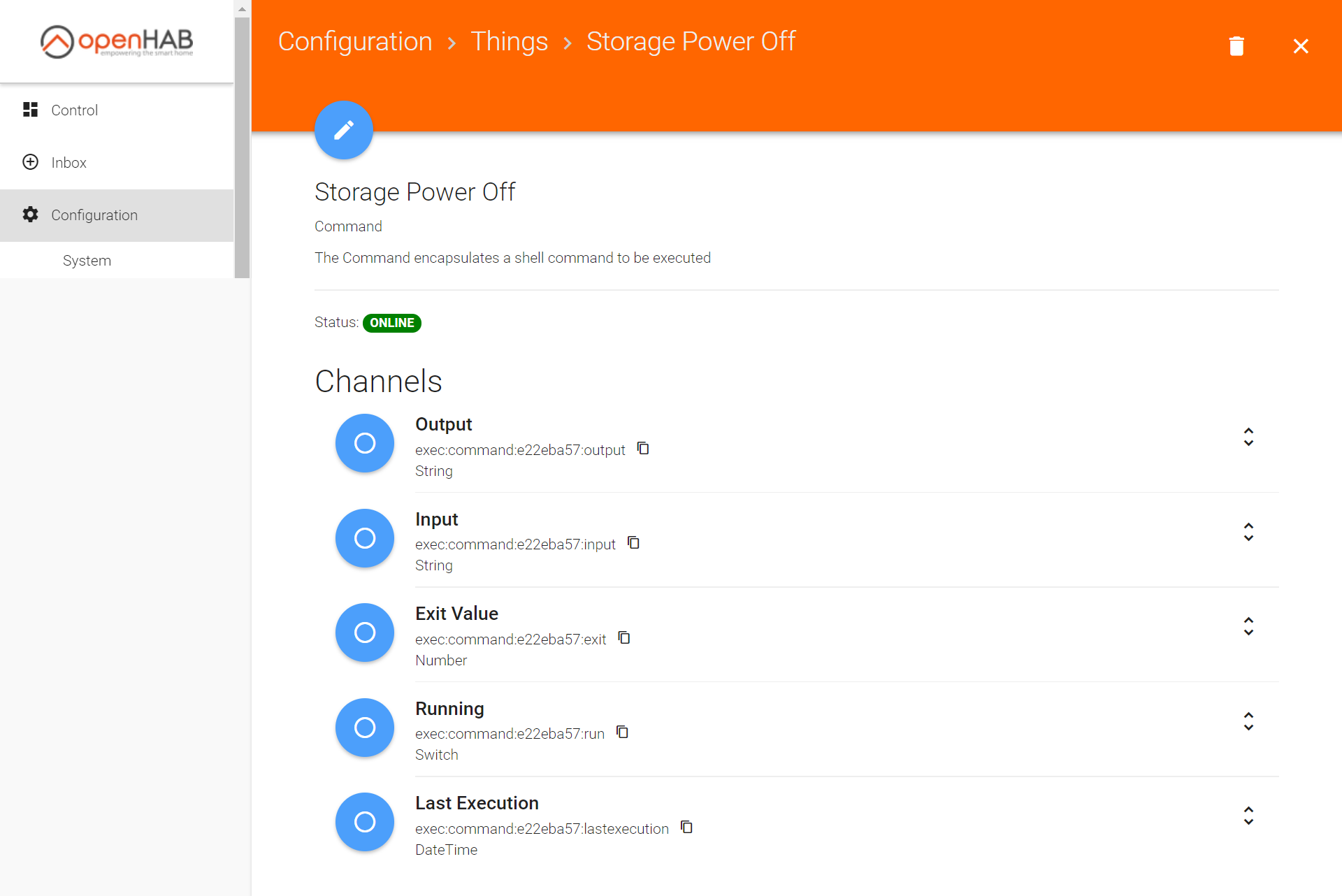Expand the Output channel details
Screen dimensions: 1342x896
[x=1248, y=437]
